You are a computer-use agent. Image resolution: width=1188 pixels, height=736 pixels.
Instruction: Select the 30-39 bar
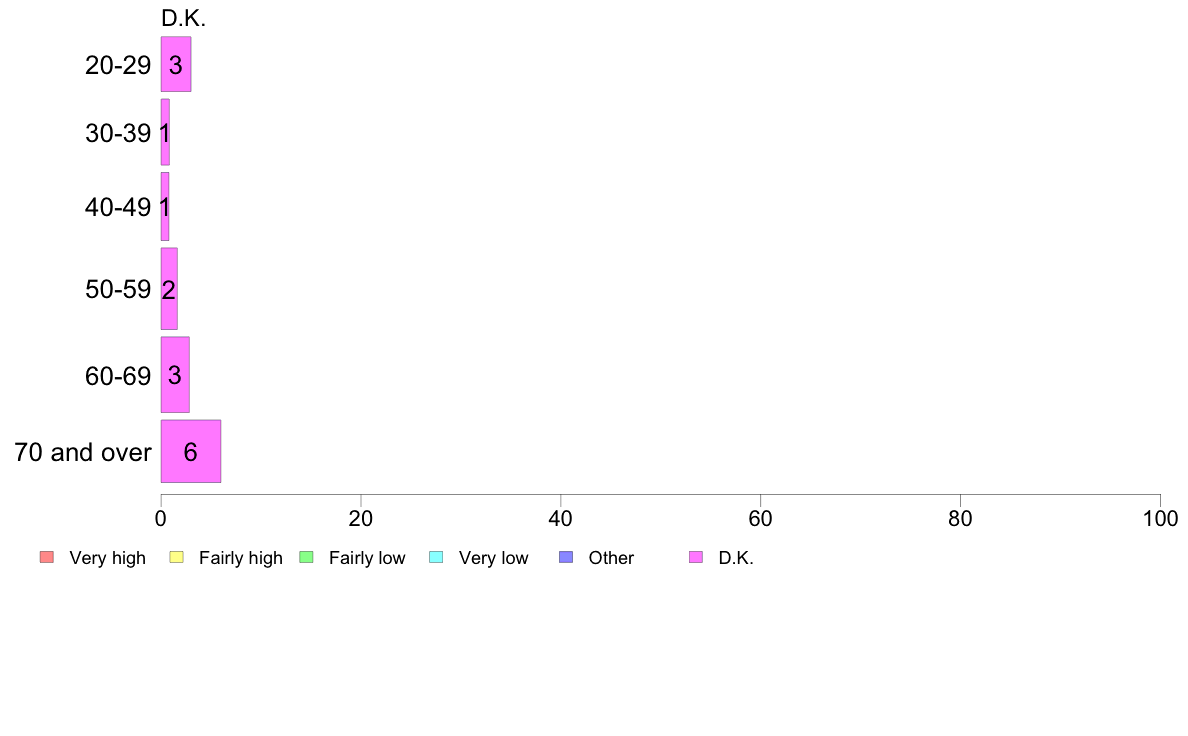pos(165,132)
